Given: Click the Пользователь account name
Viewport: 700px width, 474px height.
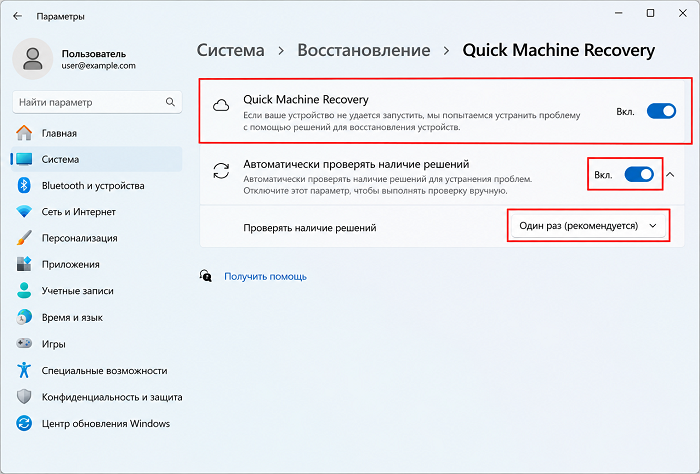Looking at the screenshot, I should coord(94,54).
